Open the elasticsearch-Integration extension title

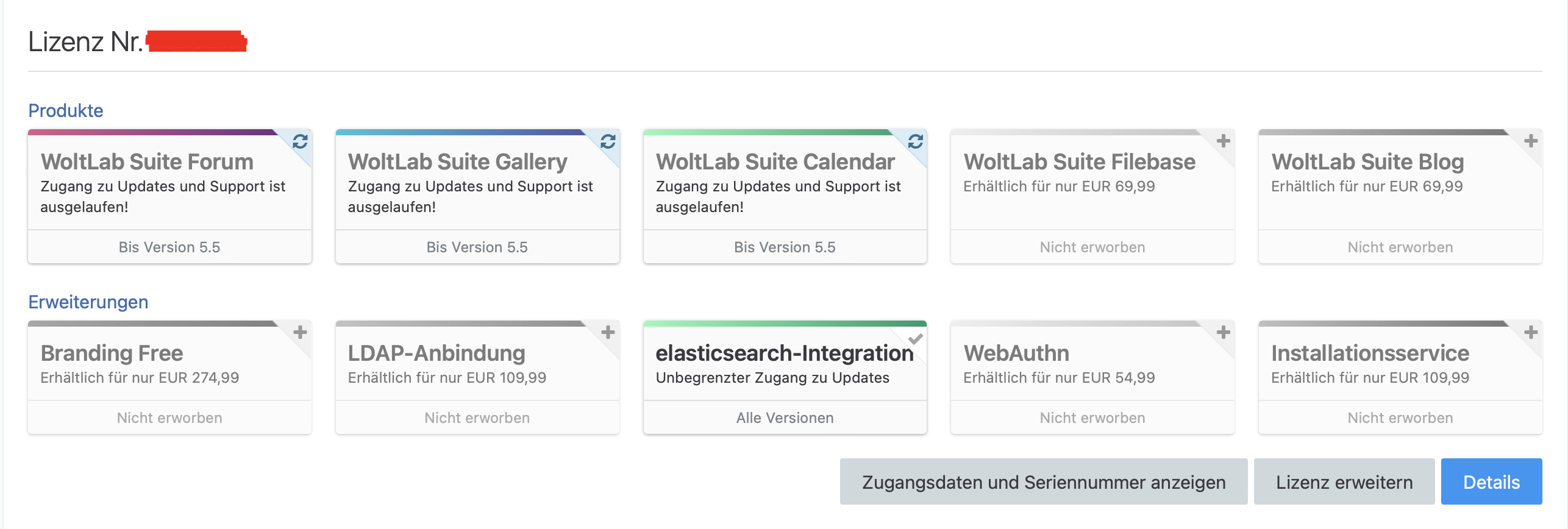click(784, 353)
